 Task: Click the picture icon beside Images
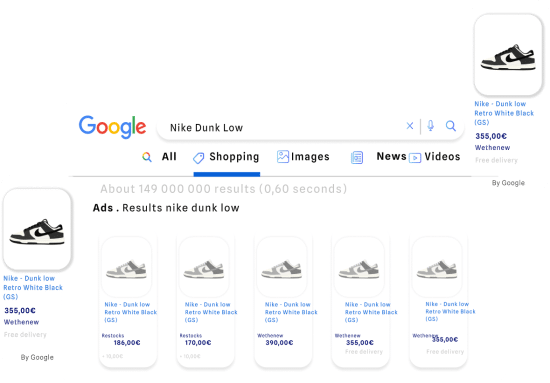[x=283, y=156]
